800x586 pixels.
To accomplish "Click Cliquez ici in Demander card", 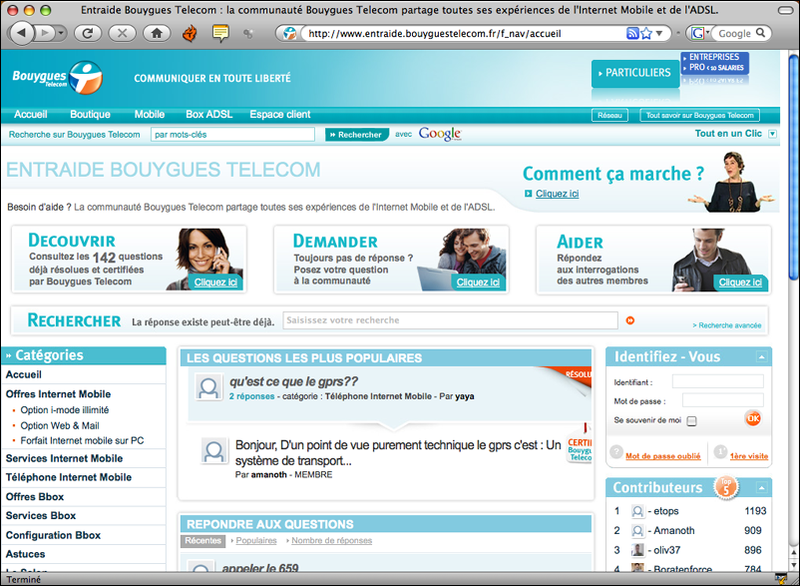I will click(478, 283).
